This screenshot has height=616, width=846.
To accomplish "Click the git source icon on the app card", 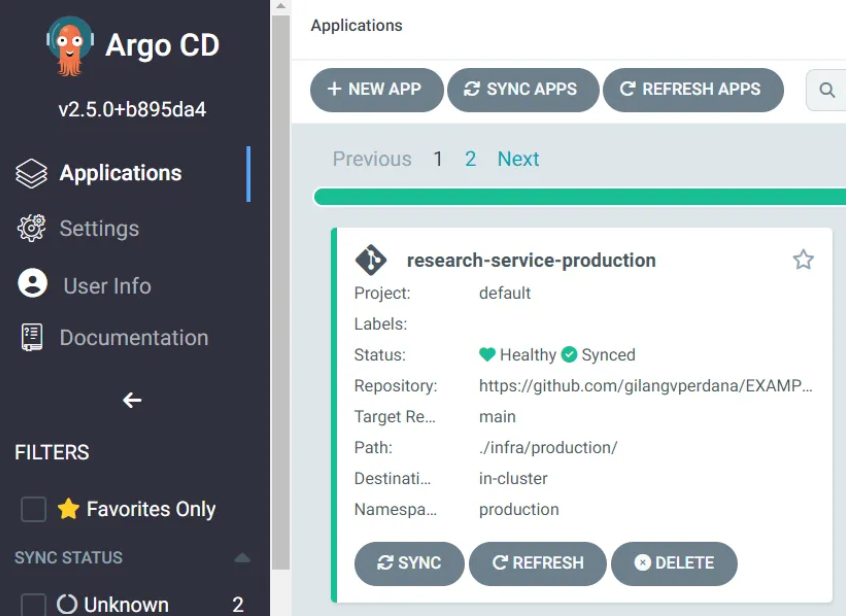I will tap(371, 260).
